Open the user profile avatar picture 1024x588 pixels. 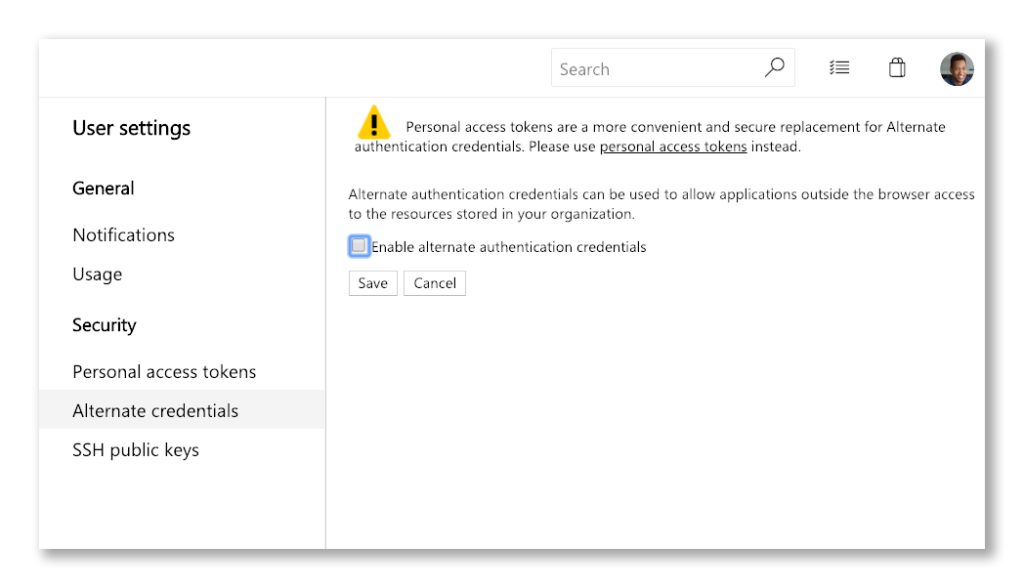[957, 68]
